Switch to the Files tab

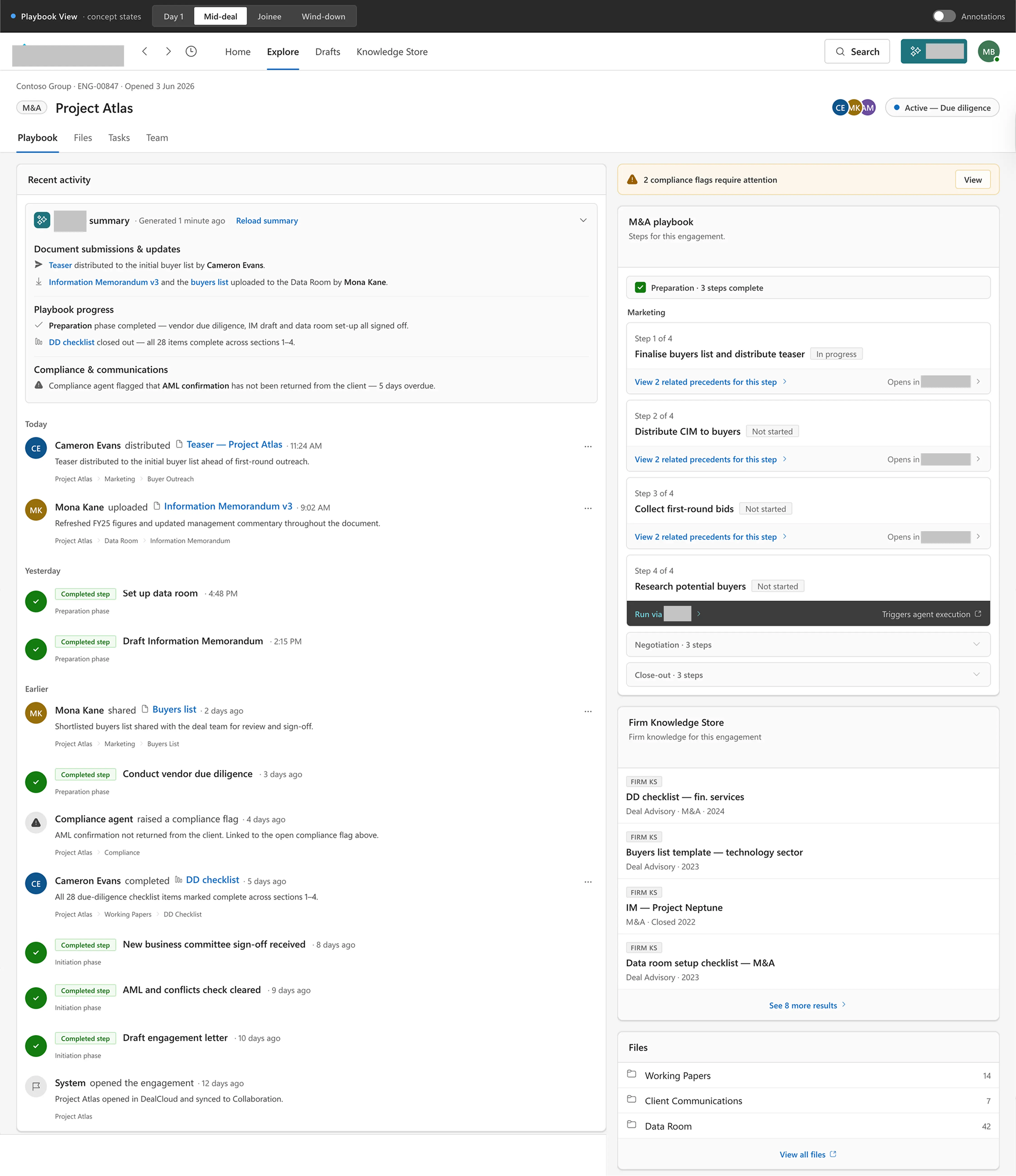83,138
